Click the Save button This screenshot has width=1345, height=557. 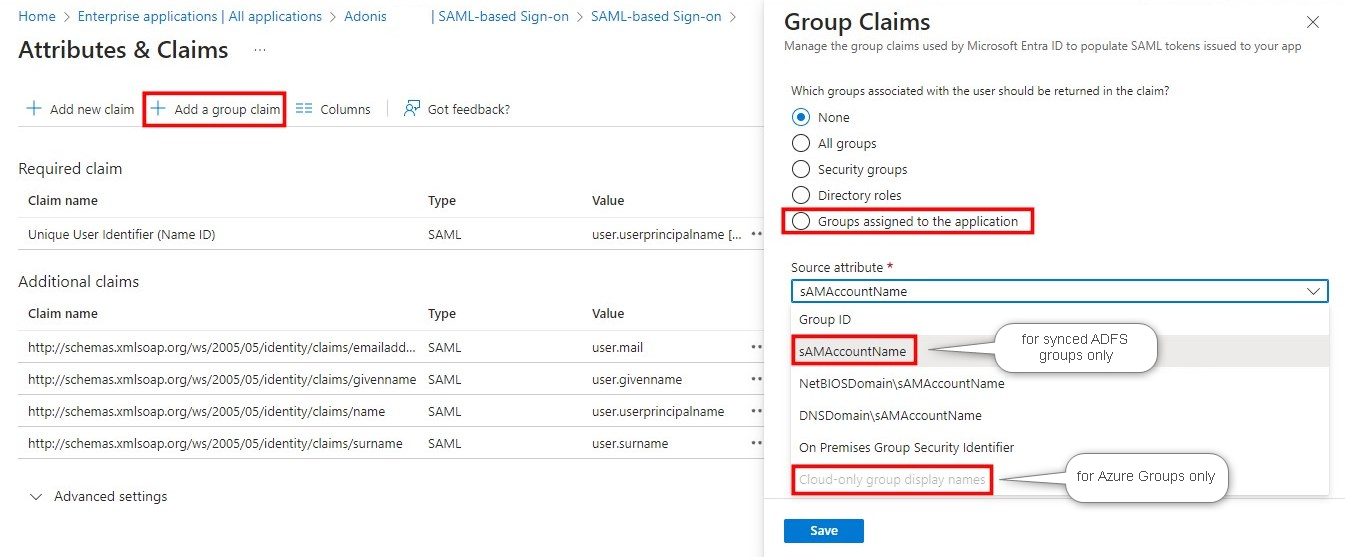(823, 530)
